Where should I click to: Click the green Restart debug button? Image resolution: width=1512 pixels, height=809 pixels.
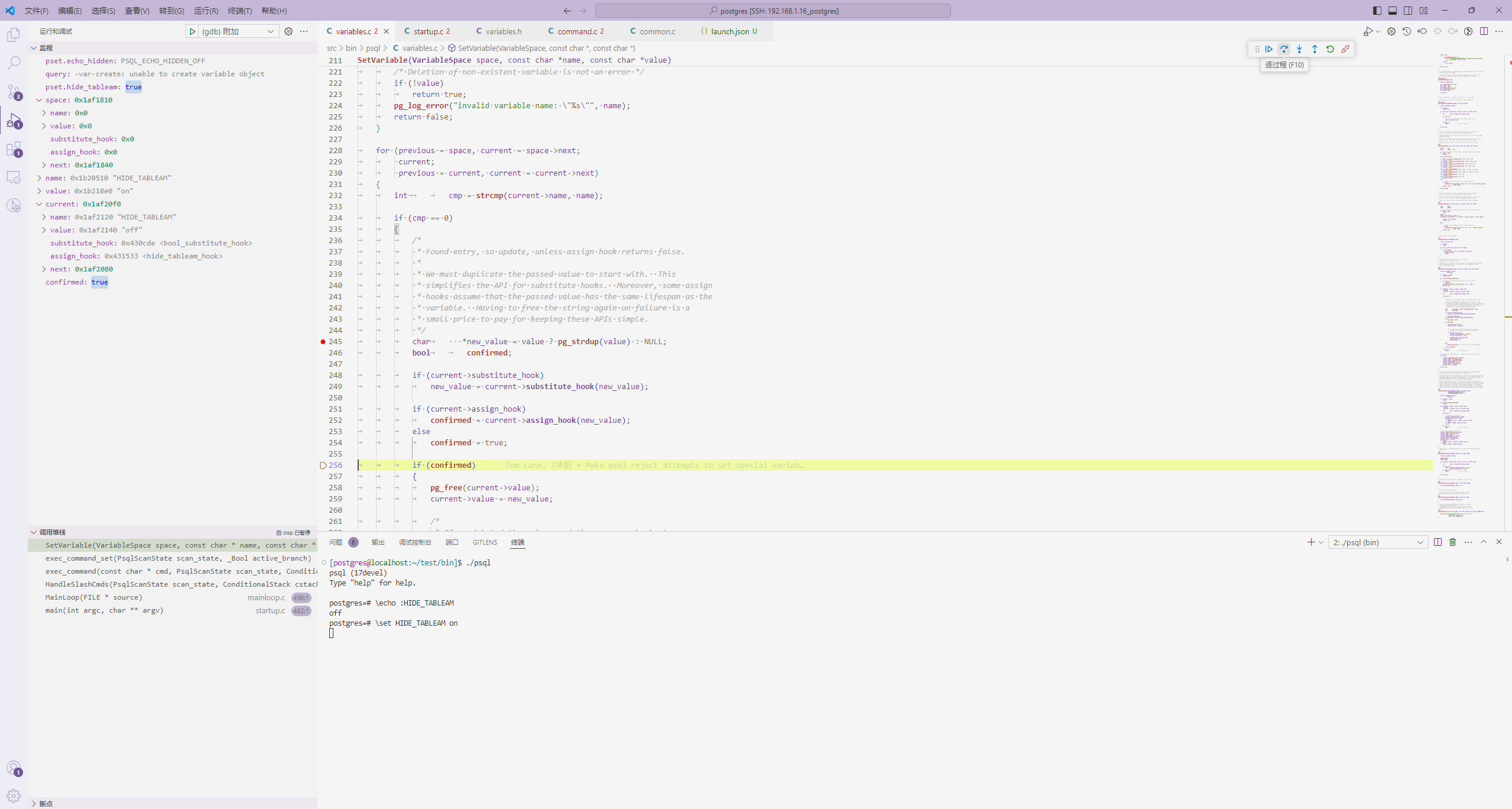pos(1330,49)
